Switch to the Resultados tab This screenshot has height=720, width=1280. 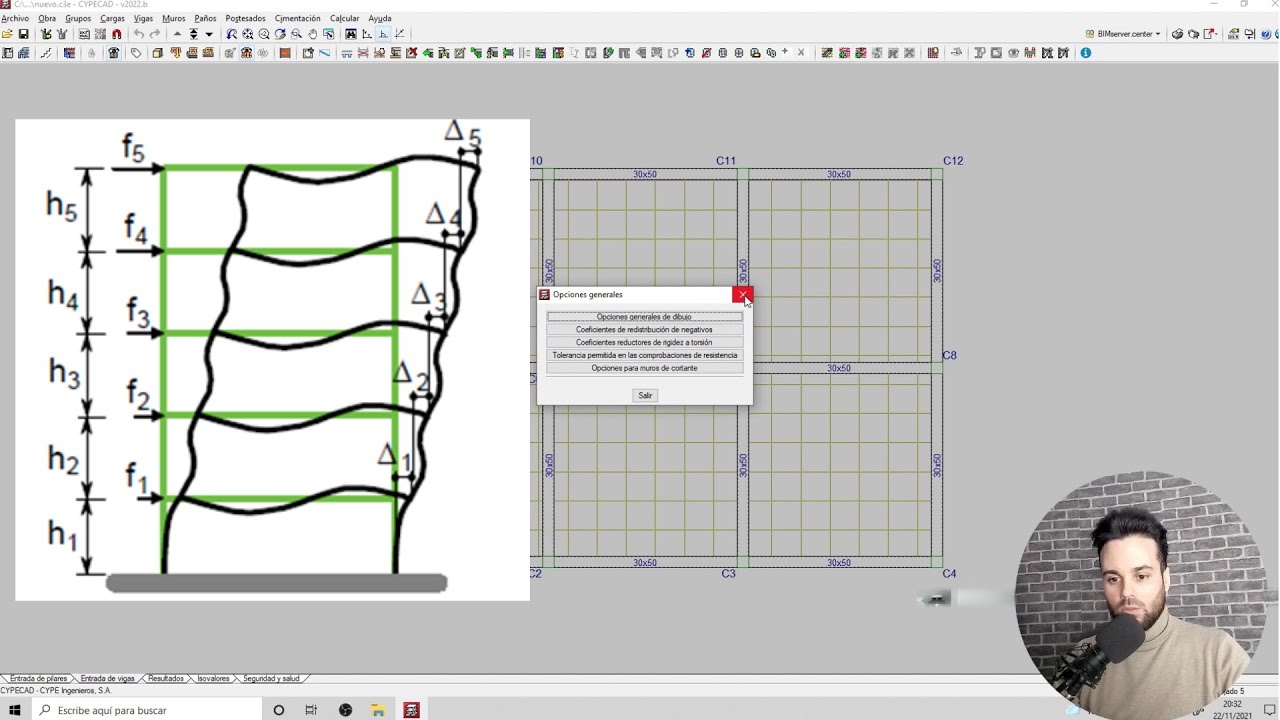click(166, 679)
